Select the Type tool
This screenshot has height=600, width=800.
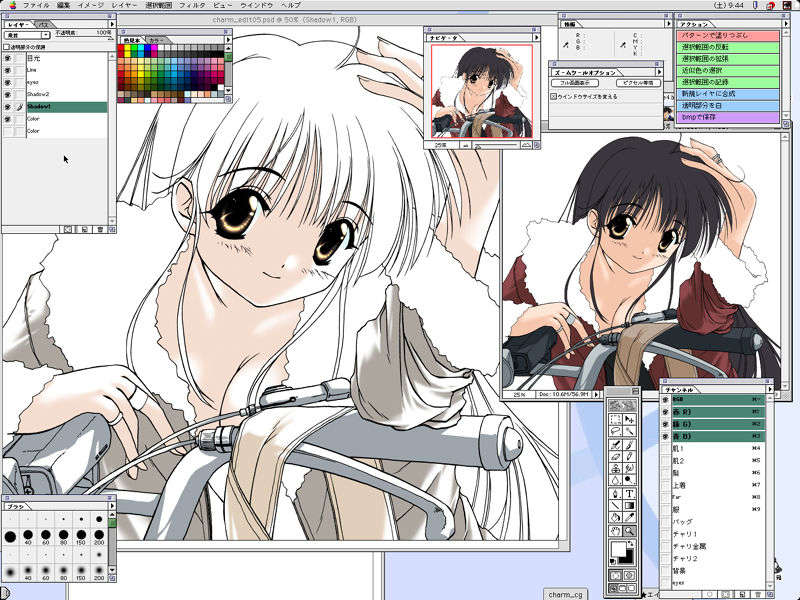630,494
